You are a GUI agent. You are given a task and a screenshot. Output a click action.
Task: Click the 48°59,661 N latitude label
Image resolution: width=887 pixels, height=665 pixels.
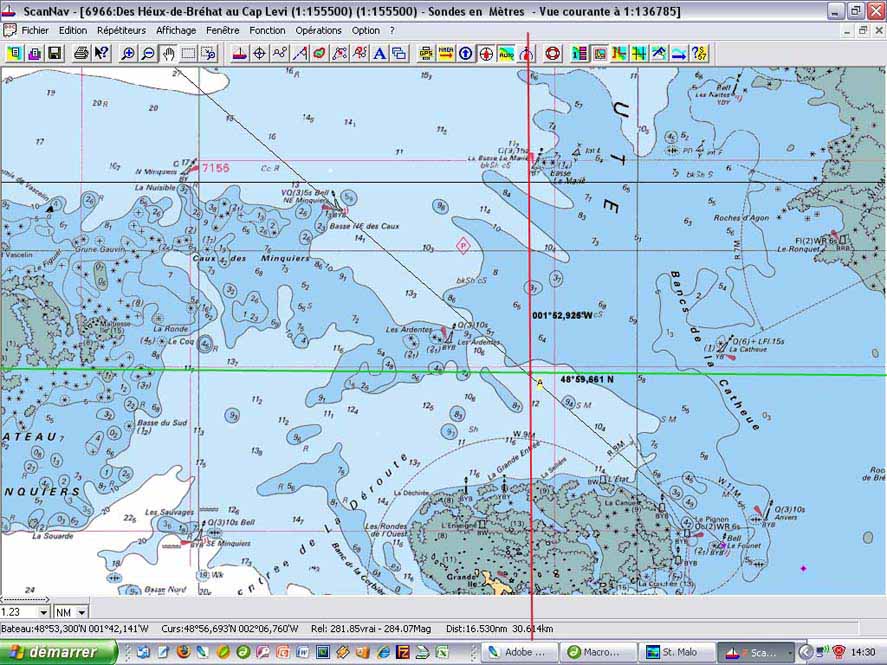(x=587, y=379)
